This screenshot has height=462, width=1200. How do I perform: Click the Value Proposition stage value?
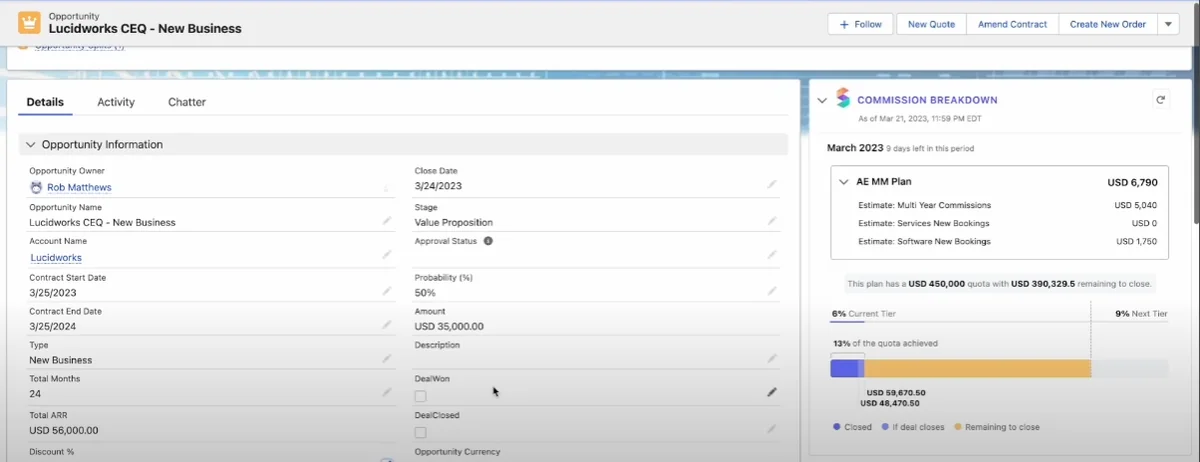coord(454,222)
